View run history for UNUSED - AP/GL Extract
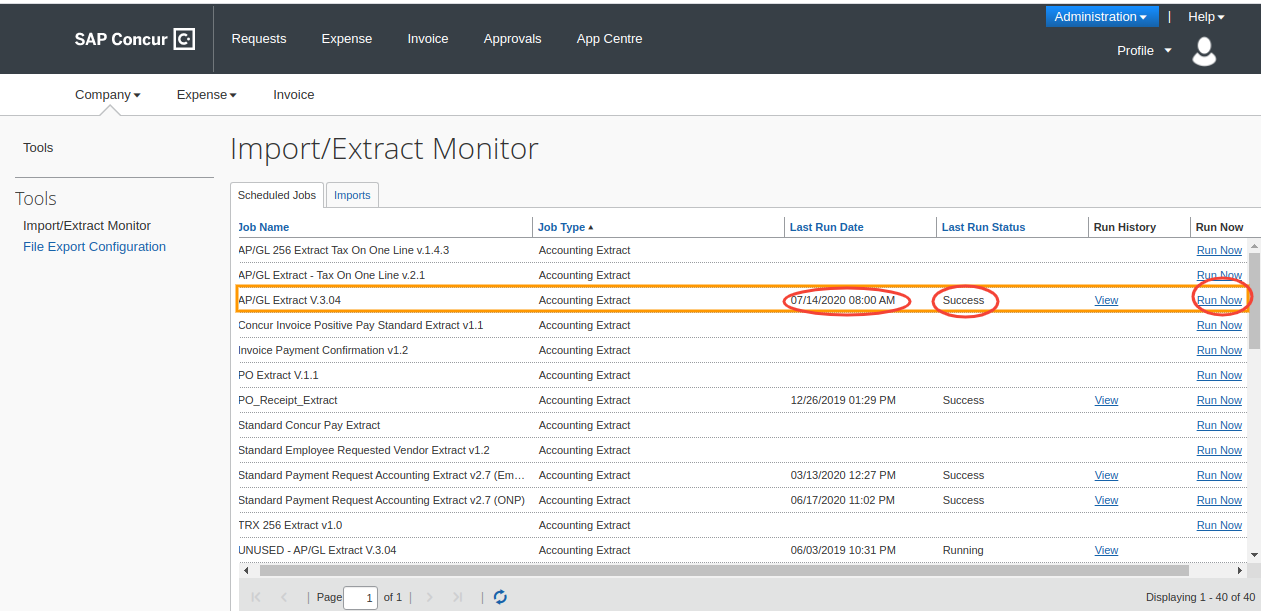 [1106, 550]
